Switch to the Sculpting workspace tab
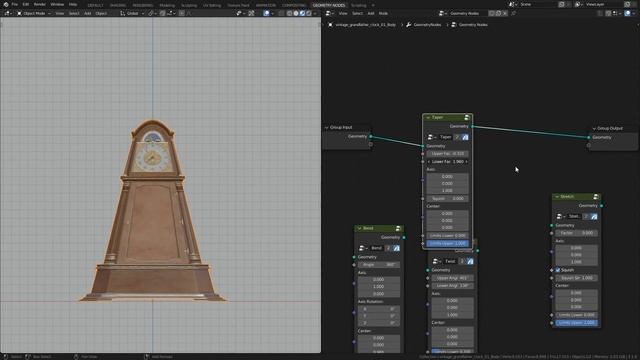This screenshot has height=360, width=640. (x=189, y=5)
